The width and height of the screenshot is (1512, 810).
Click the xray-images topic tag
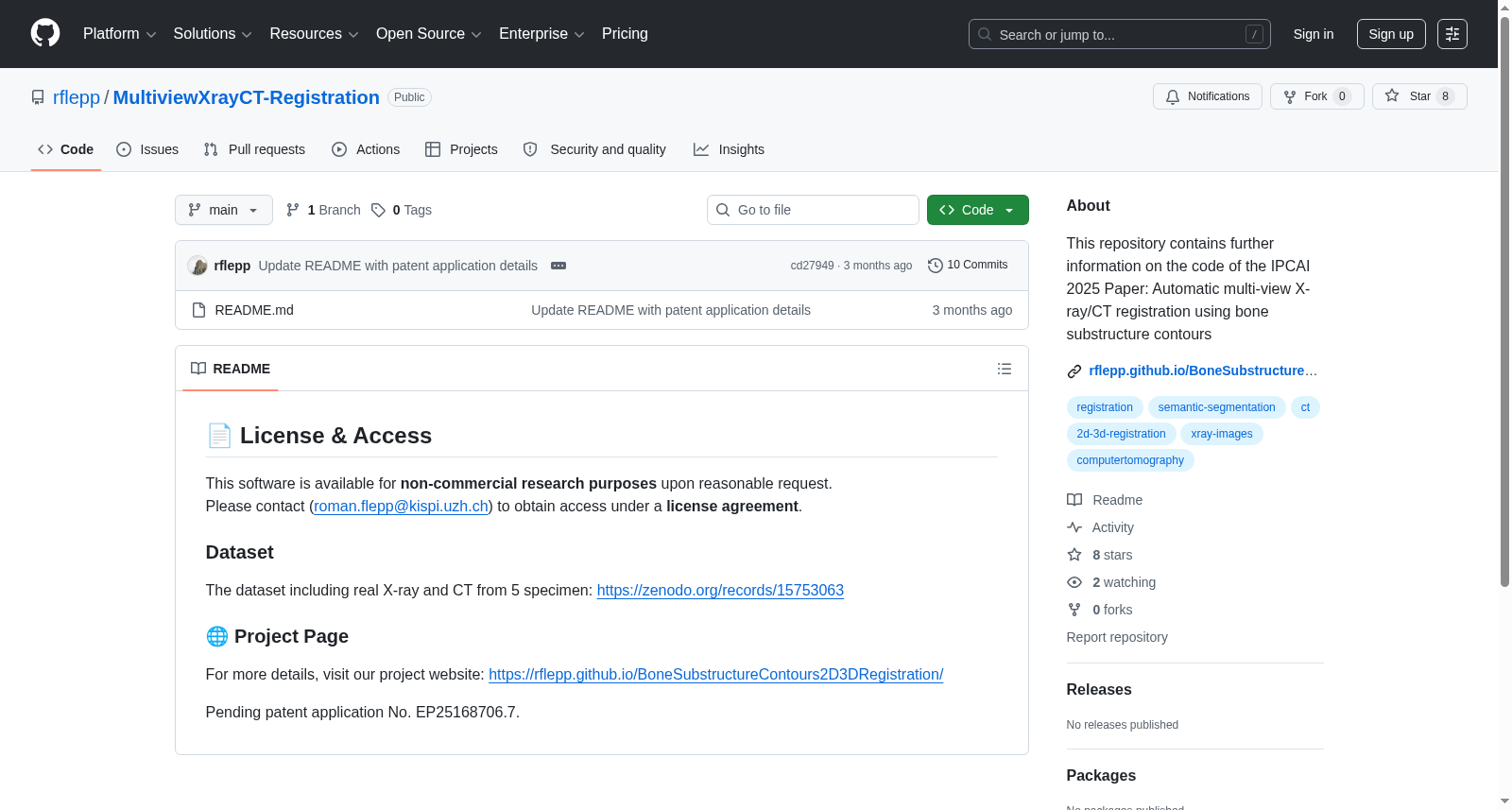pos(1222,434)
